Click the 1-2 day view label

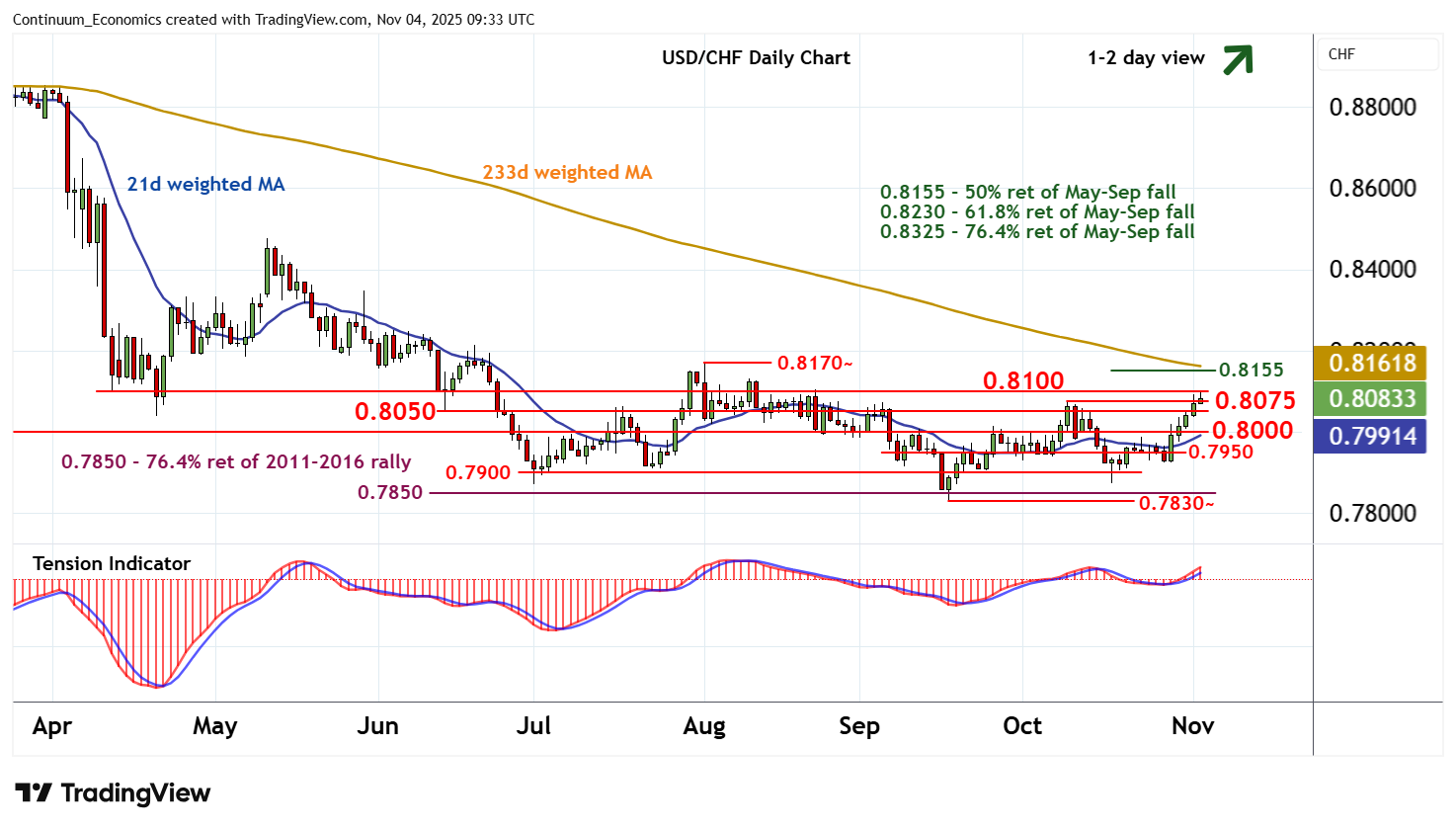click(1146, 58)
